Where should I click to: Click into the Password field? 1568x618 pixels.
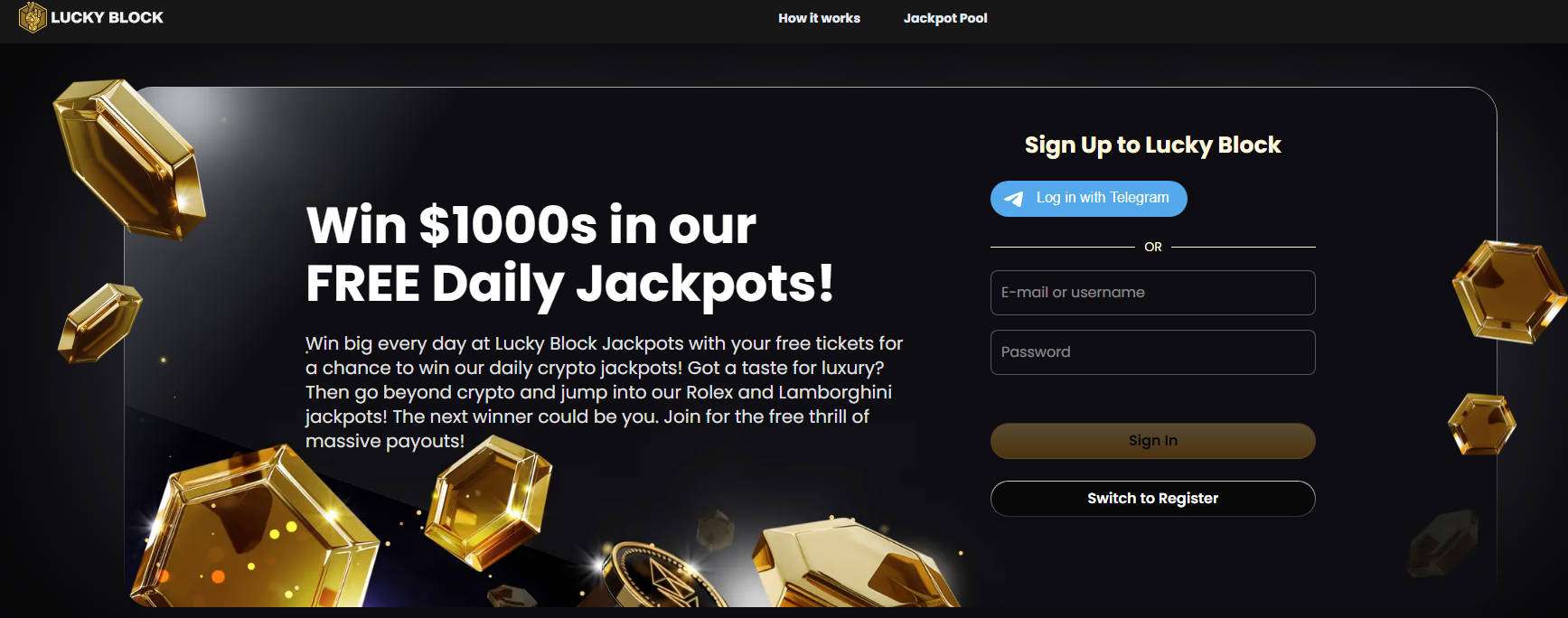pos(1152,352)
